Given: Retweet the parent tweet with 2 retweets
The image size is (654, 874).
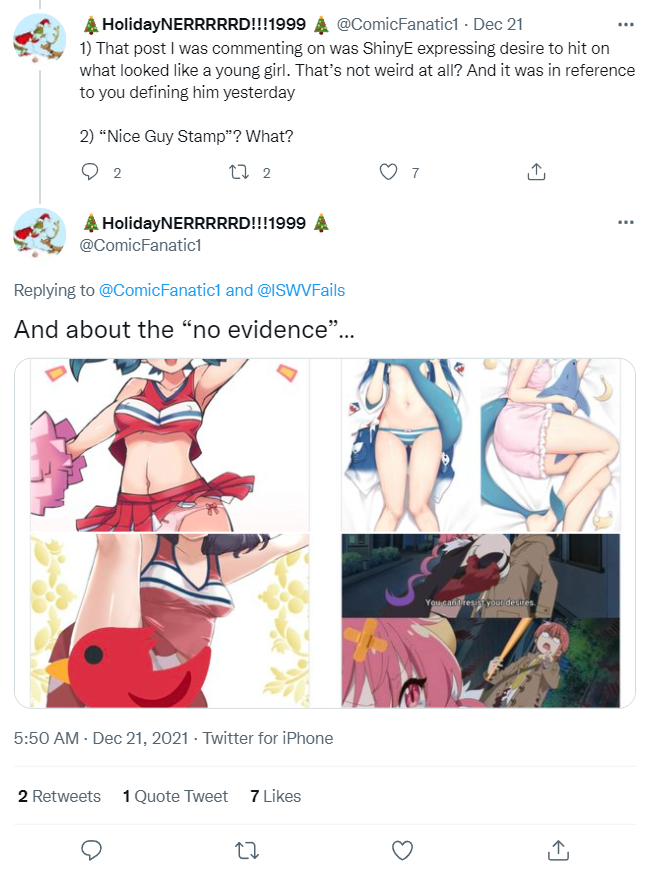Looking at the screenshot, I should tap(239, 172).
